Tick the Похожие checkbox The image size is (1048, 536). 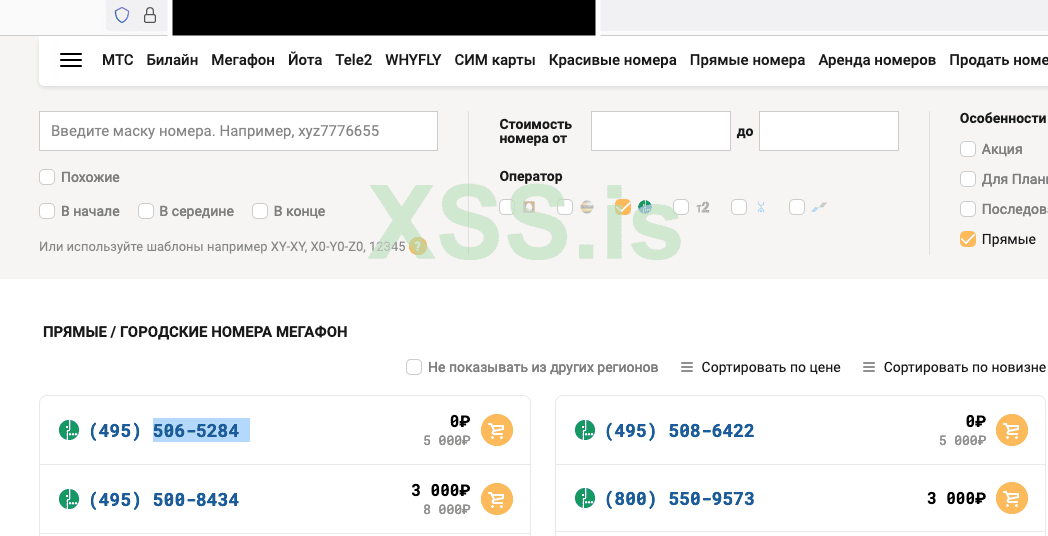pos(47,177)
